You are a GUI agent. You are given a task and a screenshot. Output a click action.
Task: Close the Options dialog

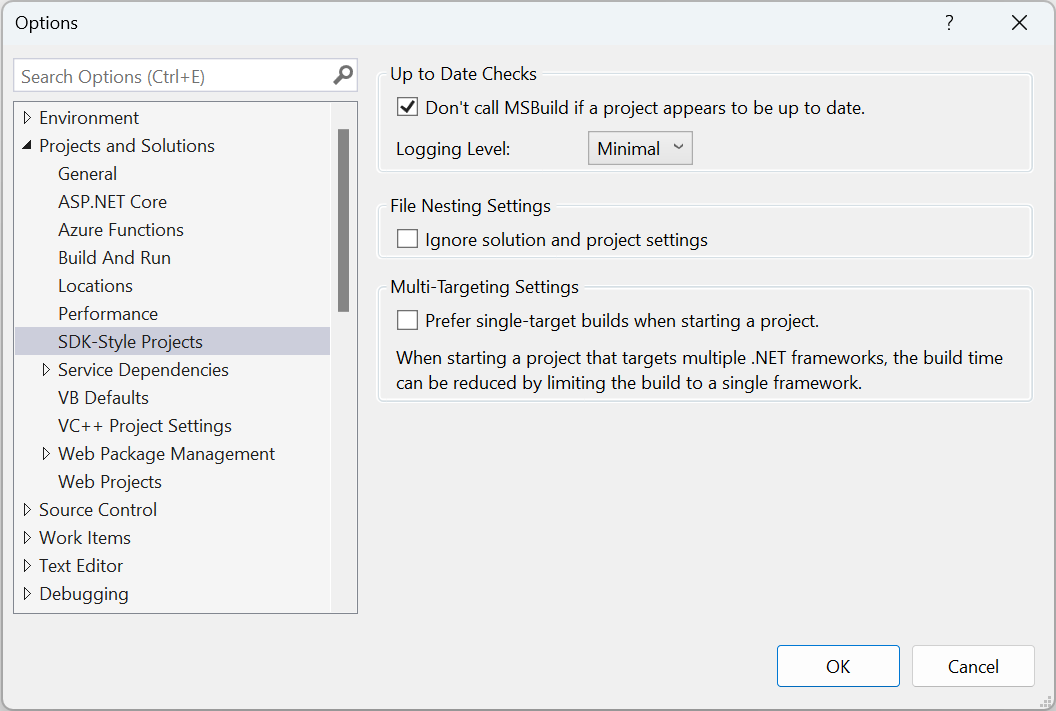[x=1020, y=23]
